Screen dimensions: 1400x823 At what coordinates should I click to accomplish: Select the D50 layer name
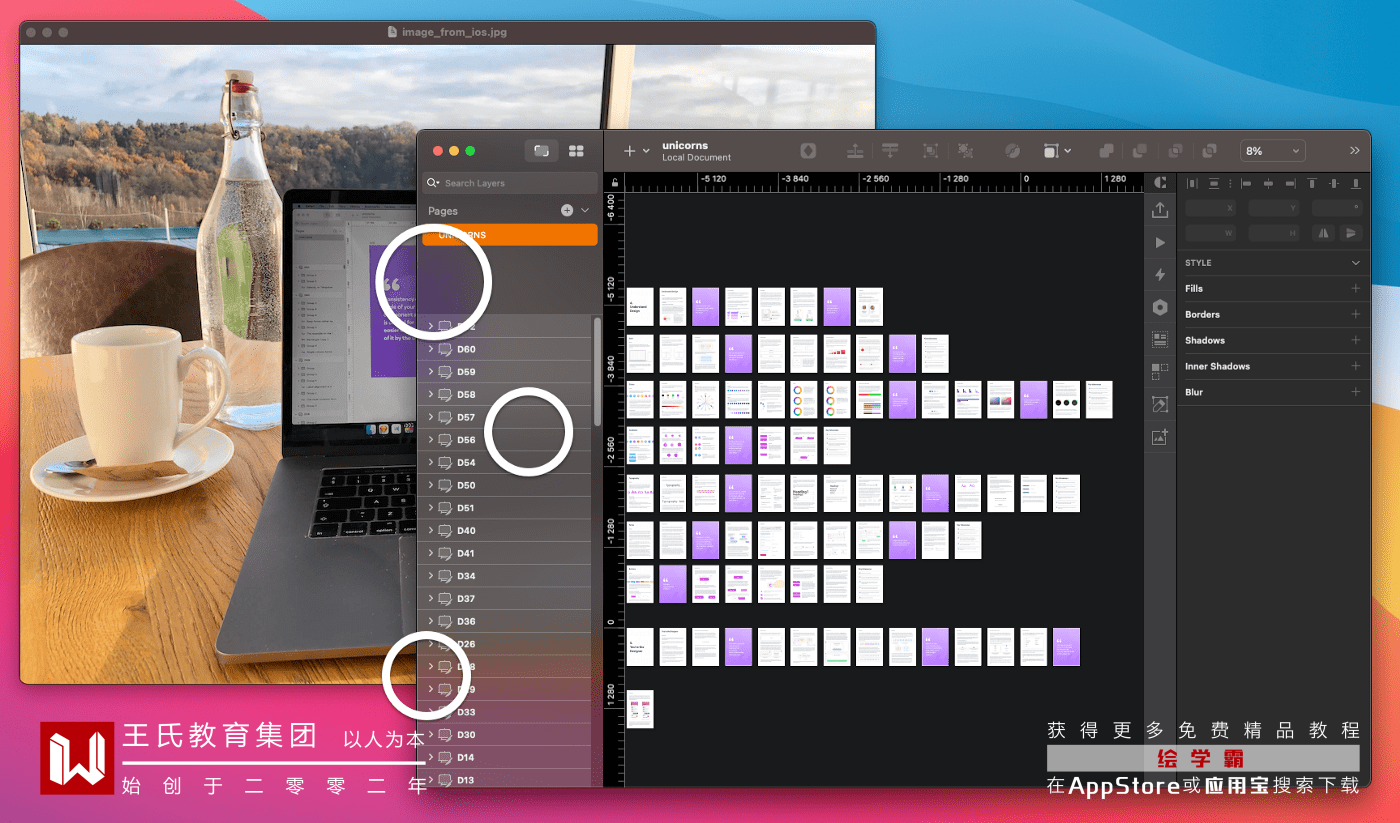(x=466, y=485)
